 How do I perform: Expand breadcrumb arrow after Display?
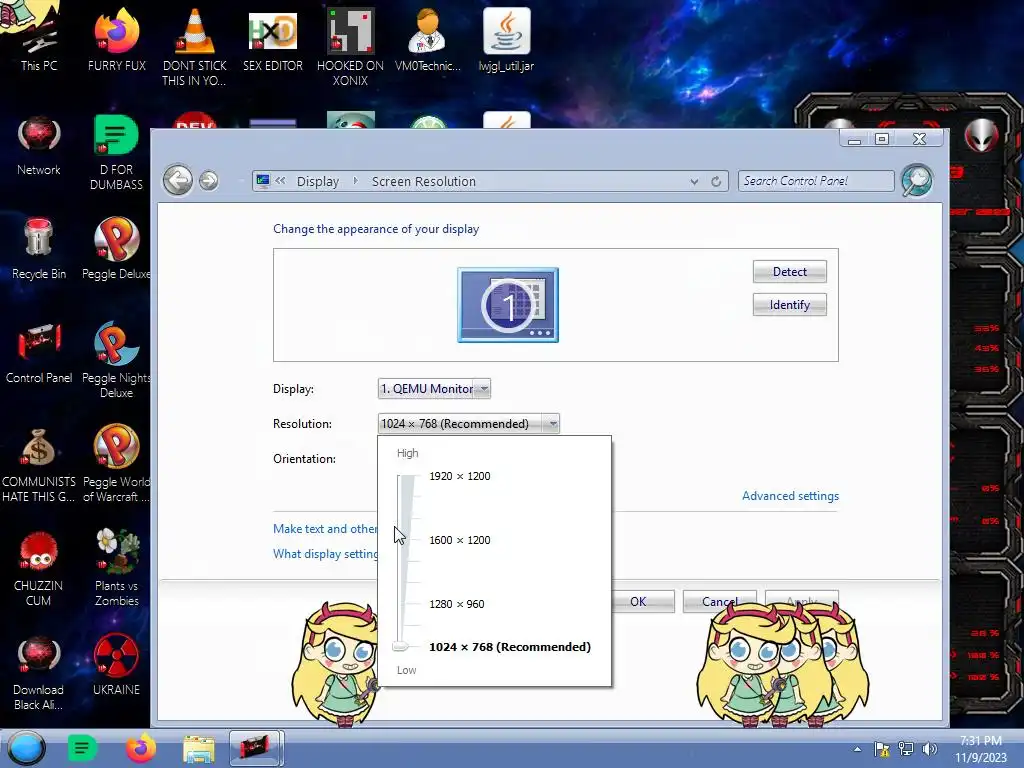pos(355,181)
